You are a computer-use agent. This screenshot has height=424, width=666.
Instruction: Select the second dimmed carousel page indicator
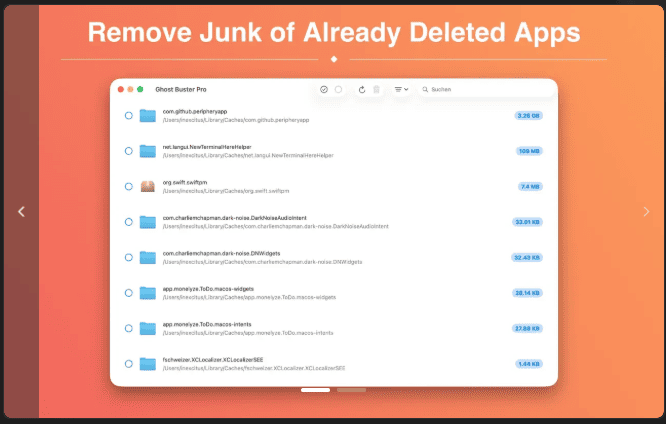point(351,390)
